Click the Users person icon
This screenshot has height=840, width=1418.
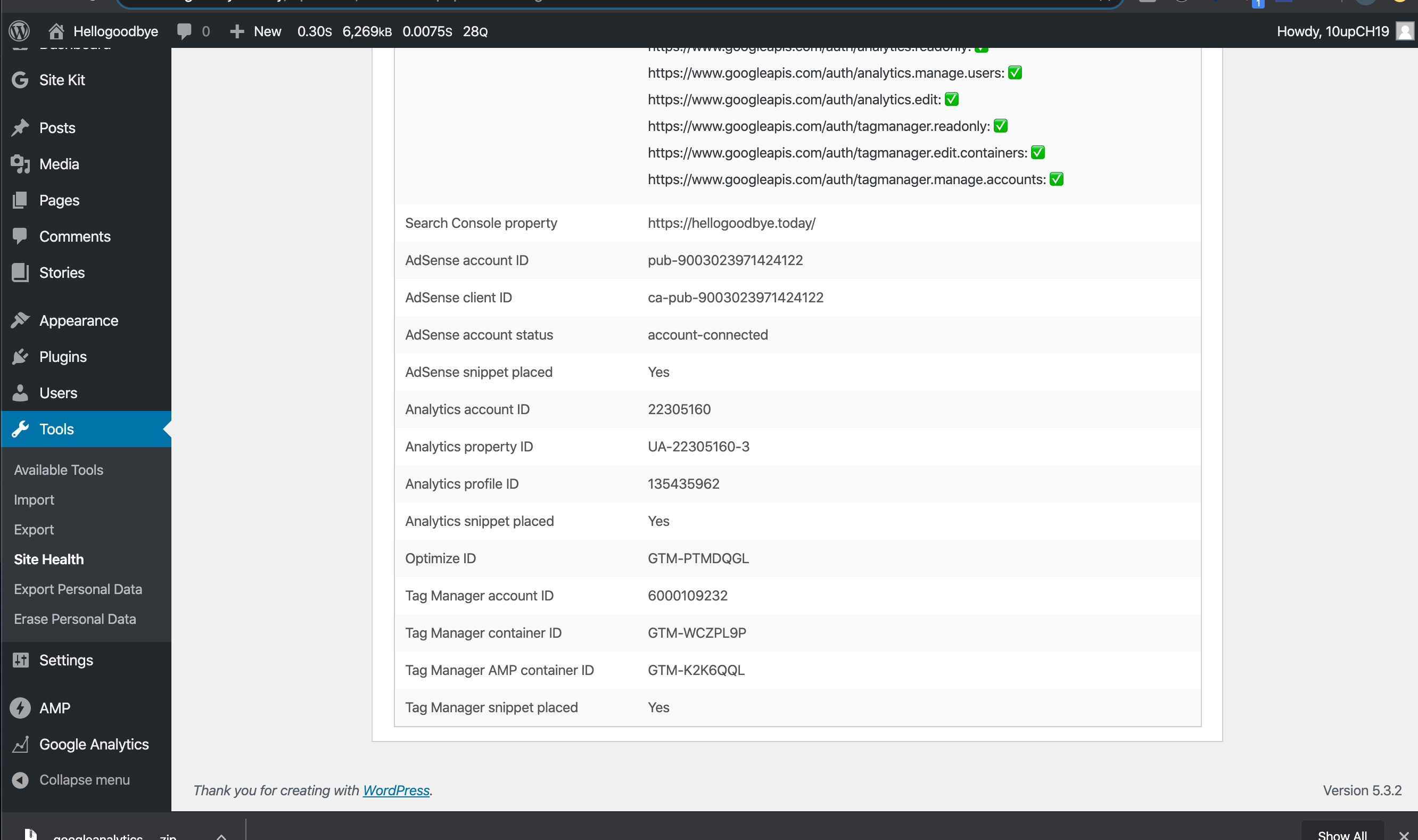tap(20, 393)
